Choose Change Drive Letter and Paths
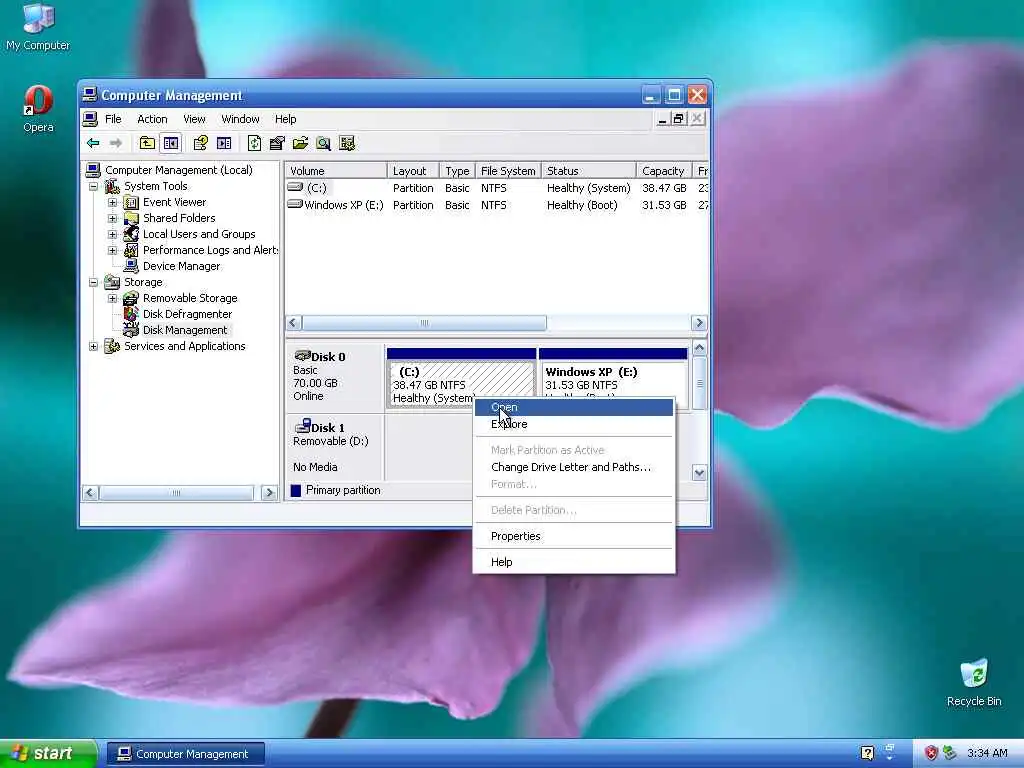 [x=574, y=467]
